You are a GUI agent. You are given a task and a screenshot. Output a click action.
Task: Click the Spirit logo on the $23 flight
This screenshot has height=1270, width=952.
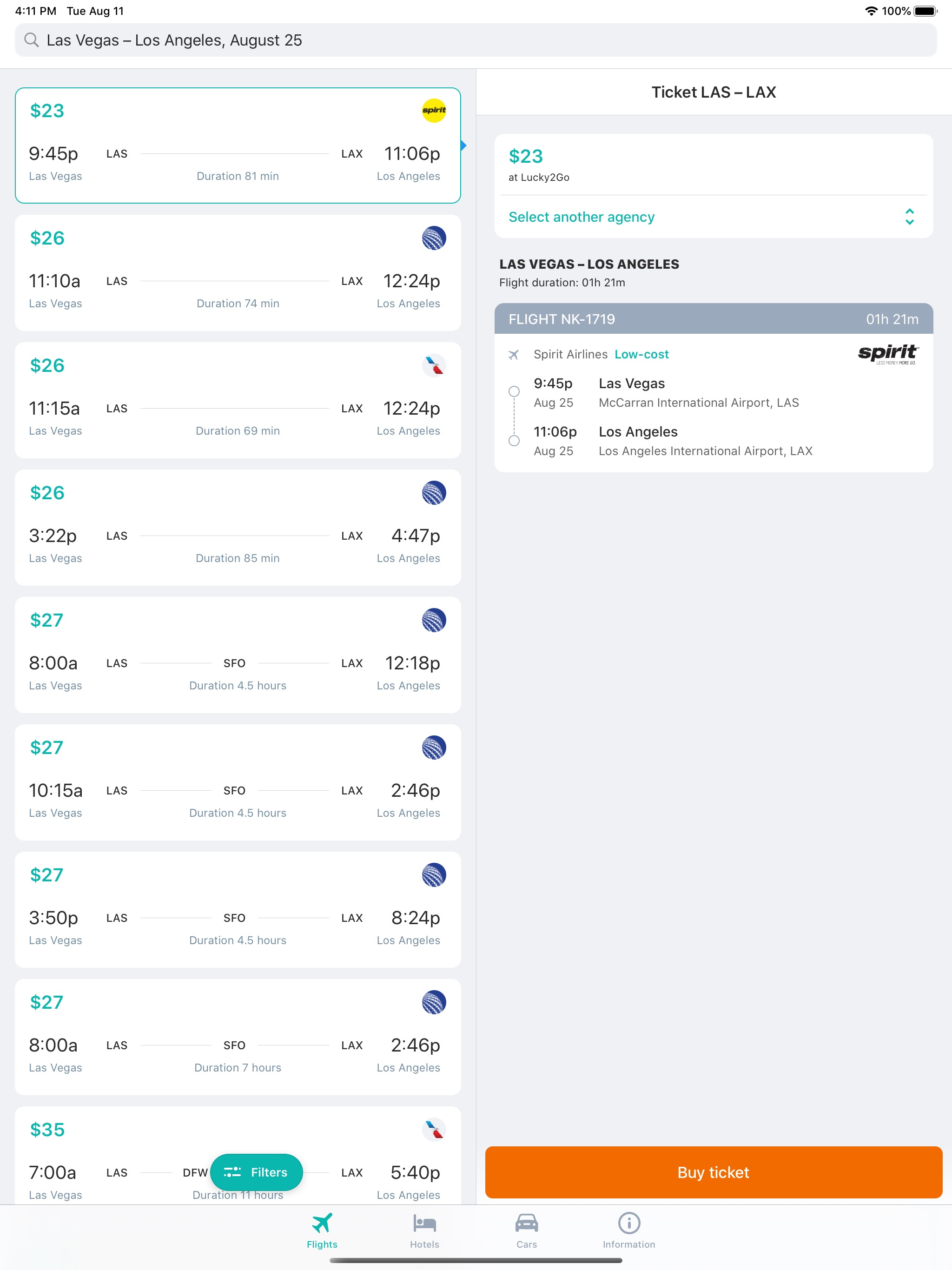(x=434, y=110)
